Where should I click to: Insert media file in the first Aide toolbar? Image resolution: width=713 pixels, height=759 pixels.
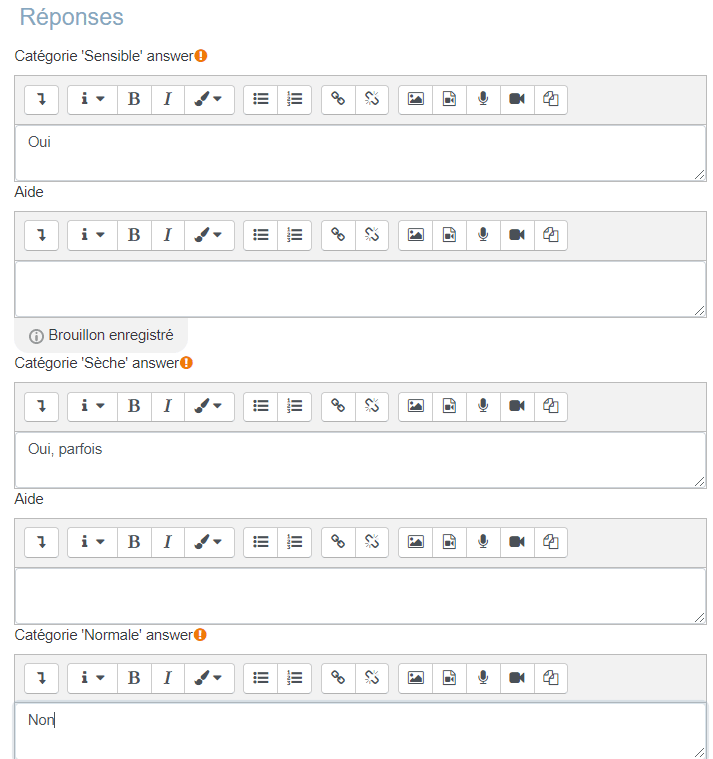(449, 235)
